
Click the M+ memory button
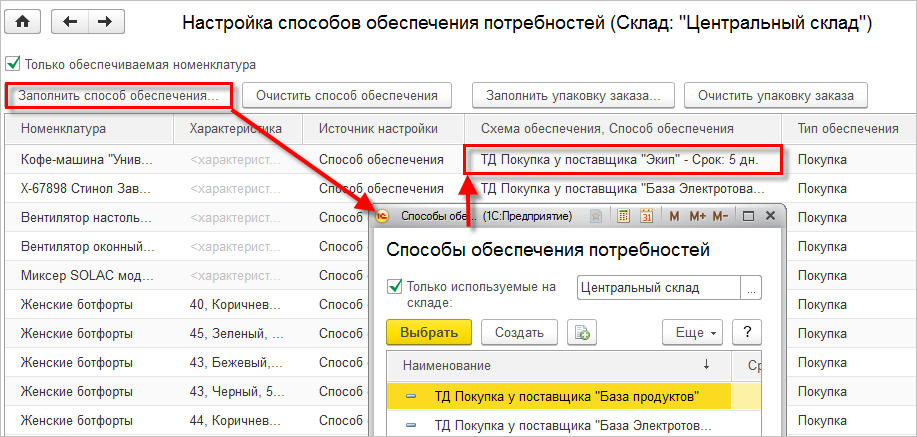[x=697, y=215]
